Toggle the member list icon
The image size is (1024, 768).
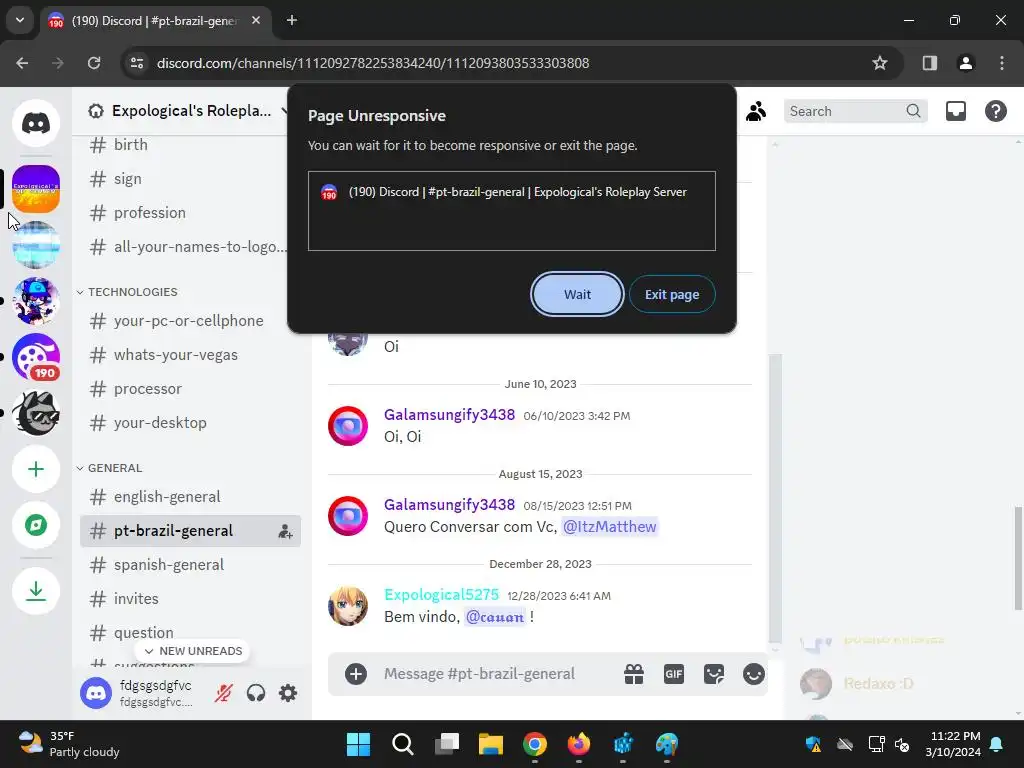point(756,112)
